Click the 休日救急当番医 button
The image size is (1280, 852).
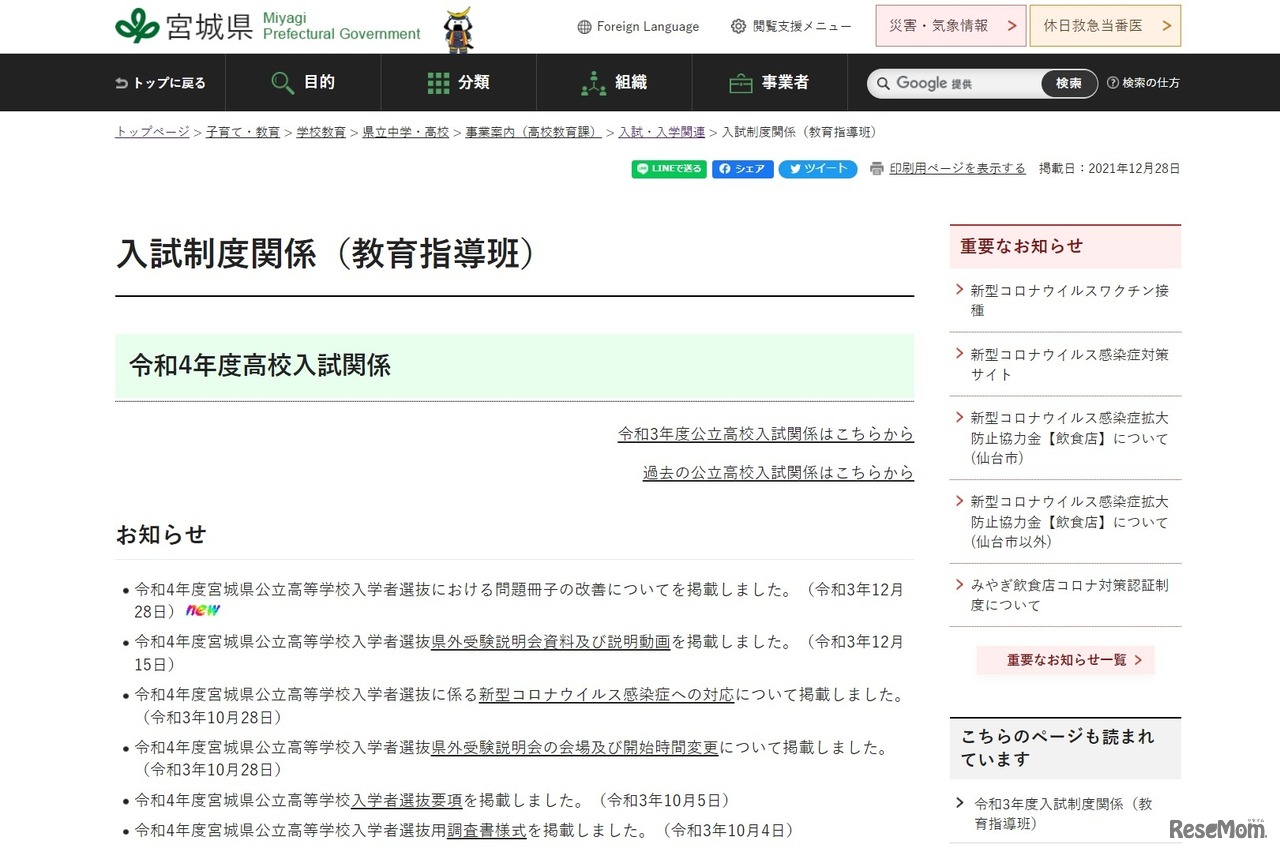1104,26
